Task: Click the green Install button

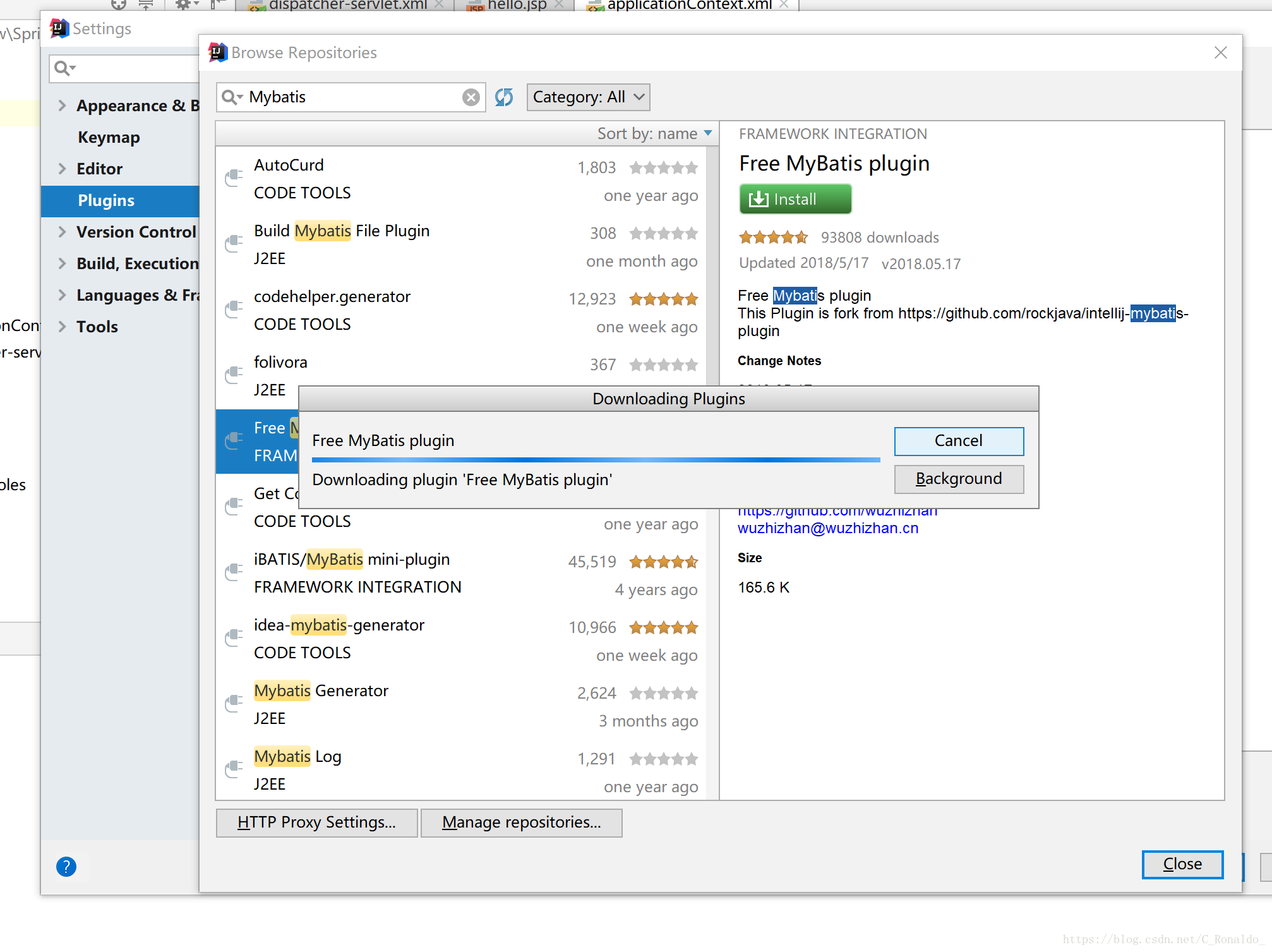Action: click(x=795, y=200)
